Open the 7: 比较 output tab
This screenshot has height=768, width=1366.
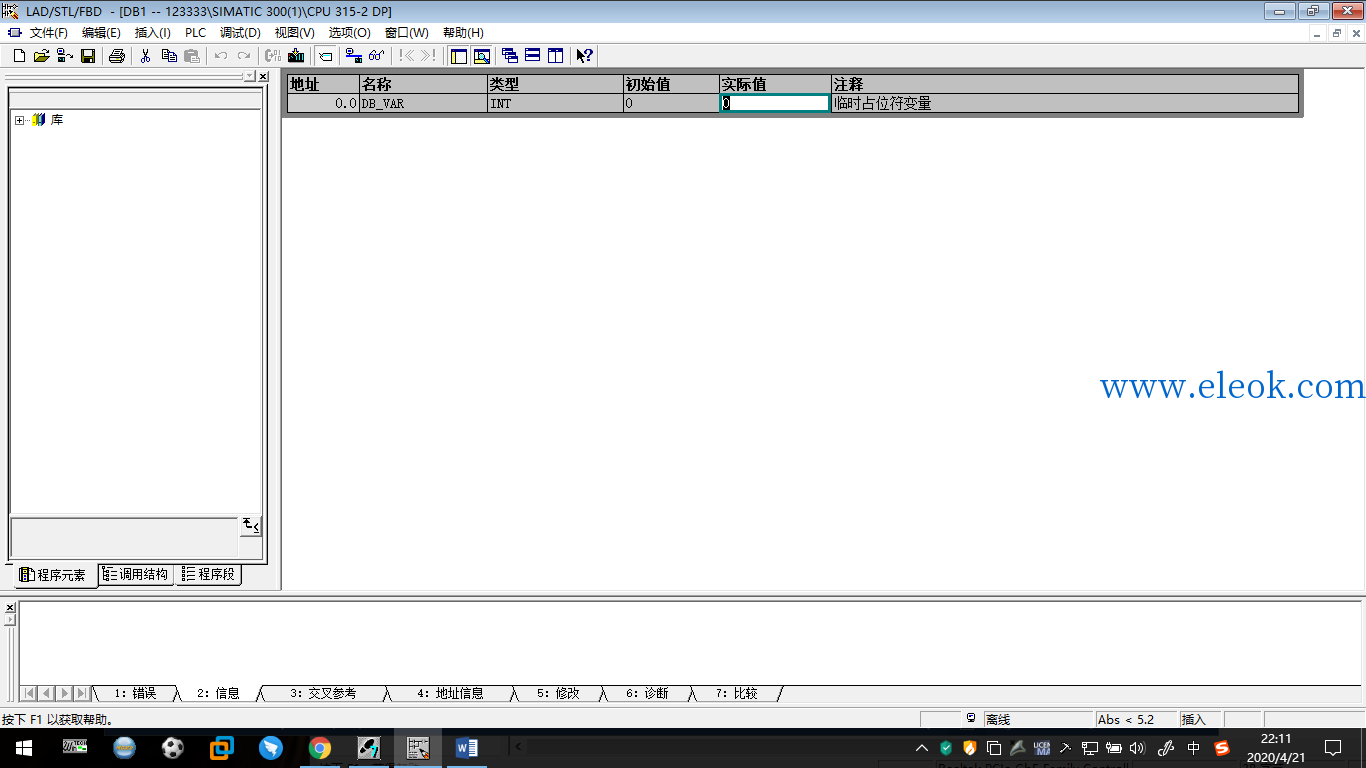click(x=737, y=693)
